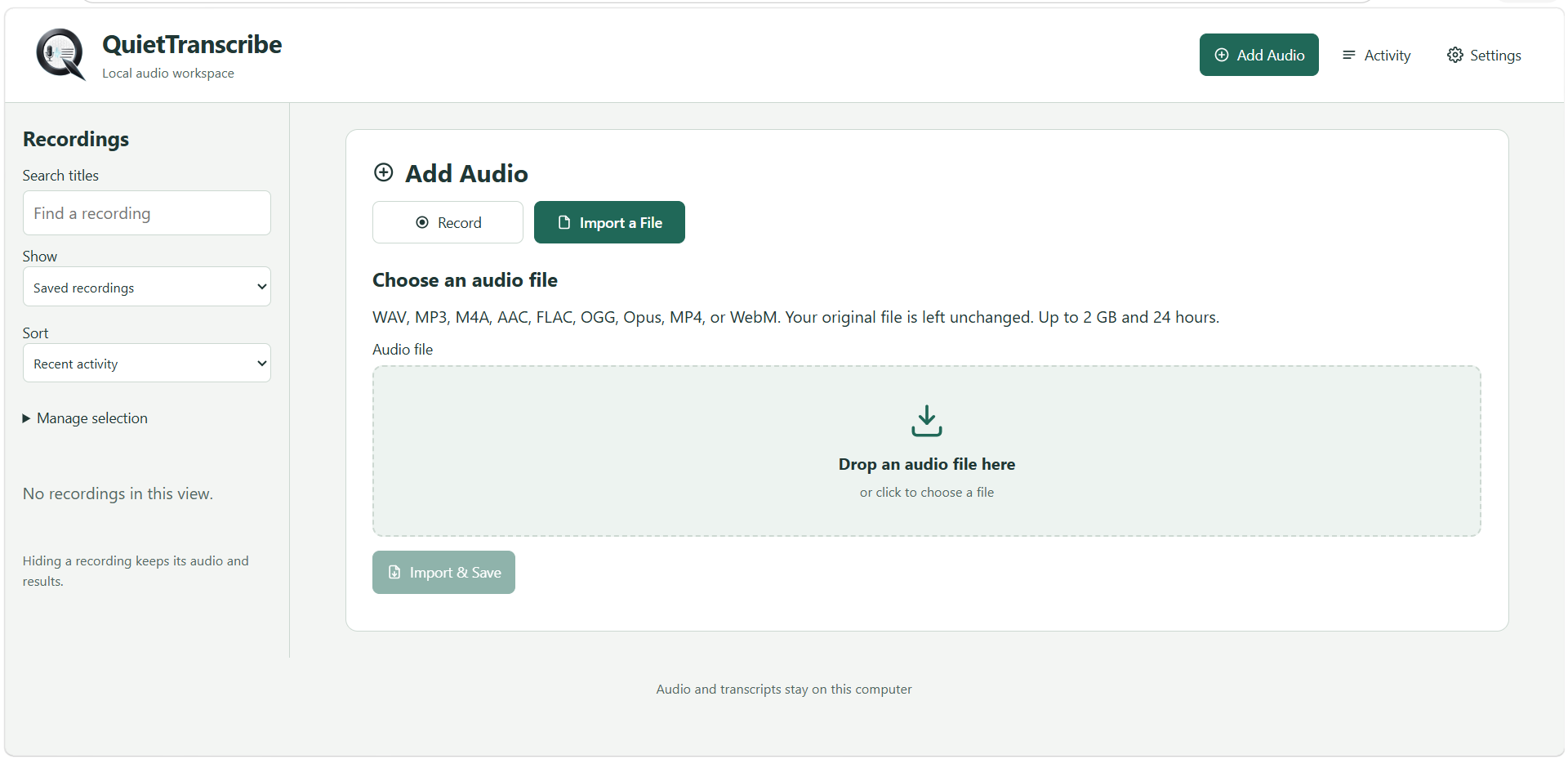1568x759 pixels.
Task: Click the "Choose an audio file" heading
Action: (x=465, y=280)
